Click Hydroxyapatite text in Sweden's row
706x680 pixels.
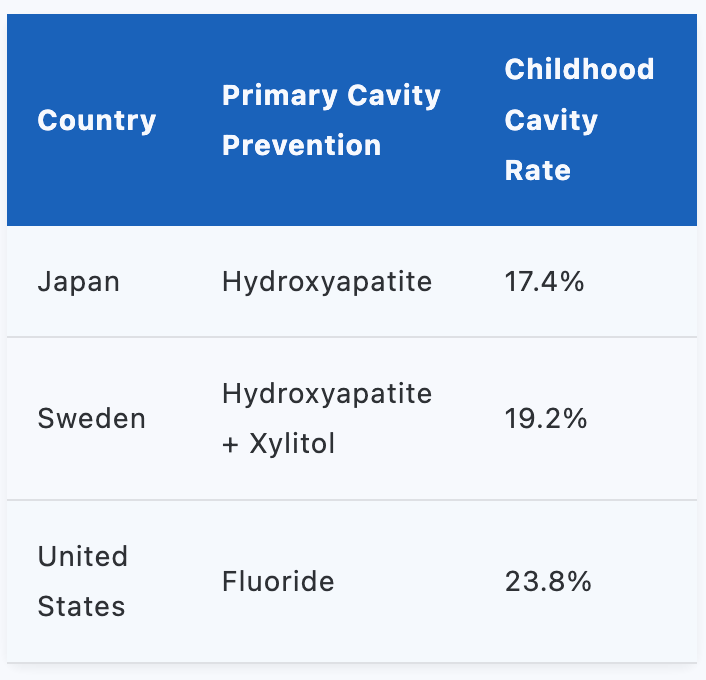(x=327, y=394)
